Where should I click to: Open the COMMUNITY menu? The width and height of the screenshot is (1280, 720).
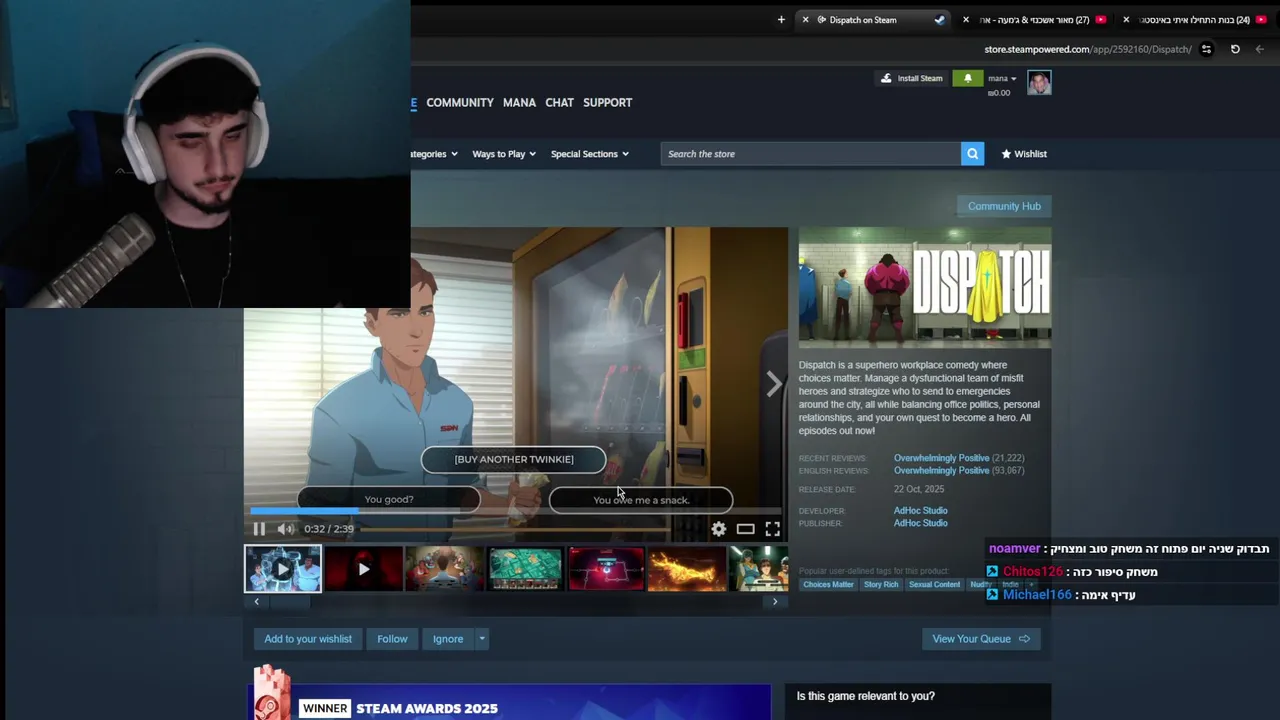460,102
